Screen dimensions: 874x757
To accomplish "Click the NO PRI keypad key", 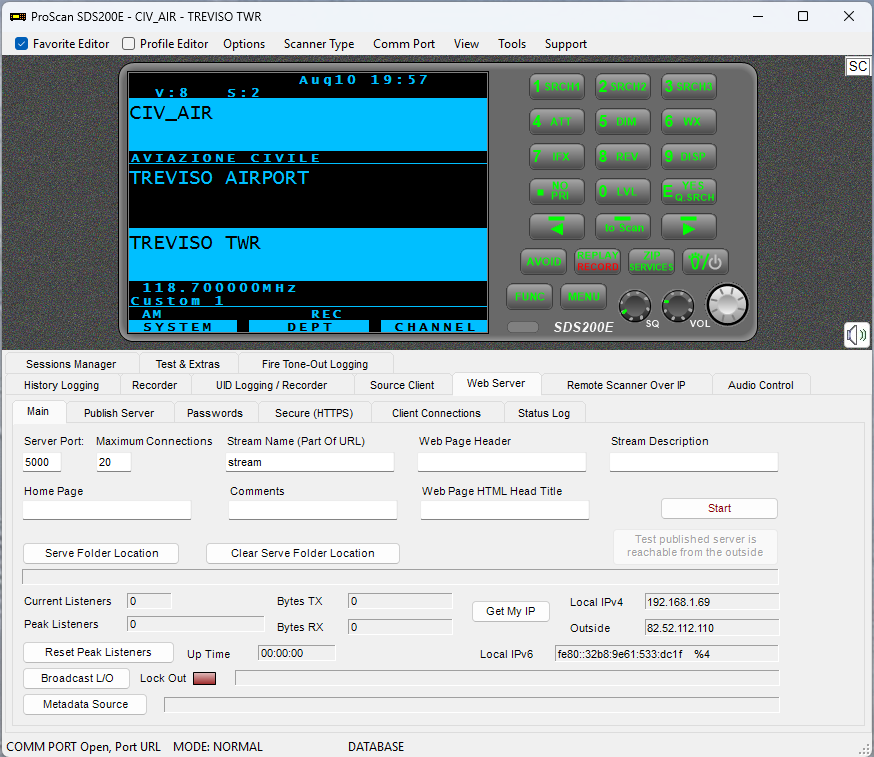I will 556,192.
